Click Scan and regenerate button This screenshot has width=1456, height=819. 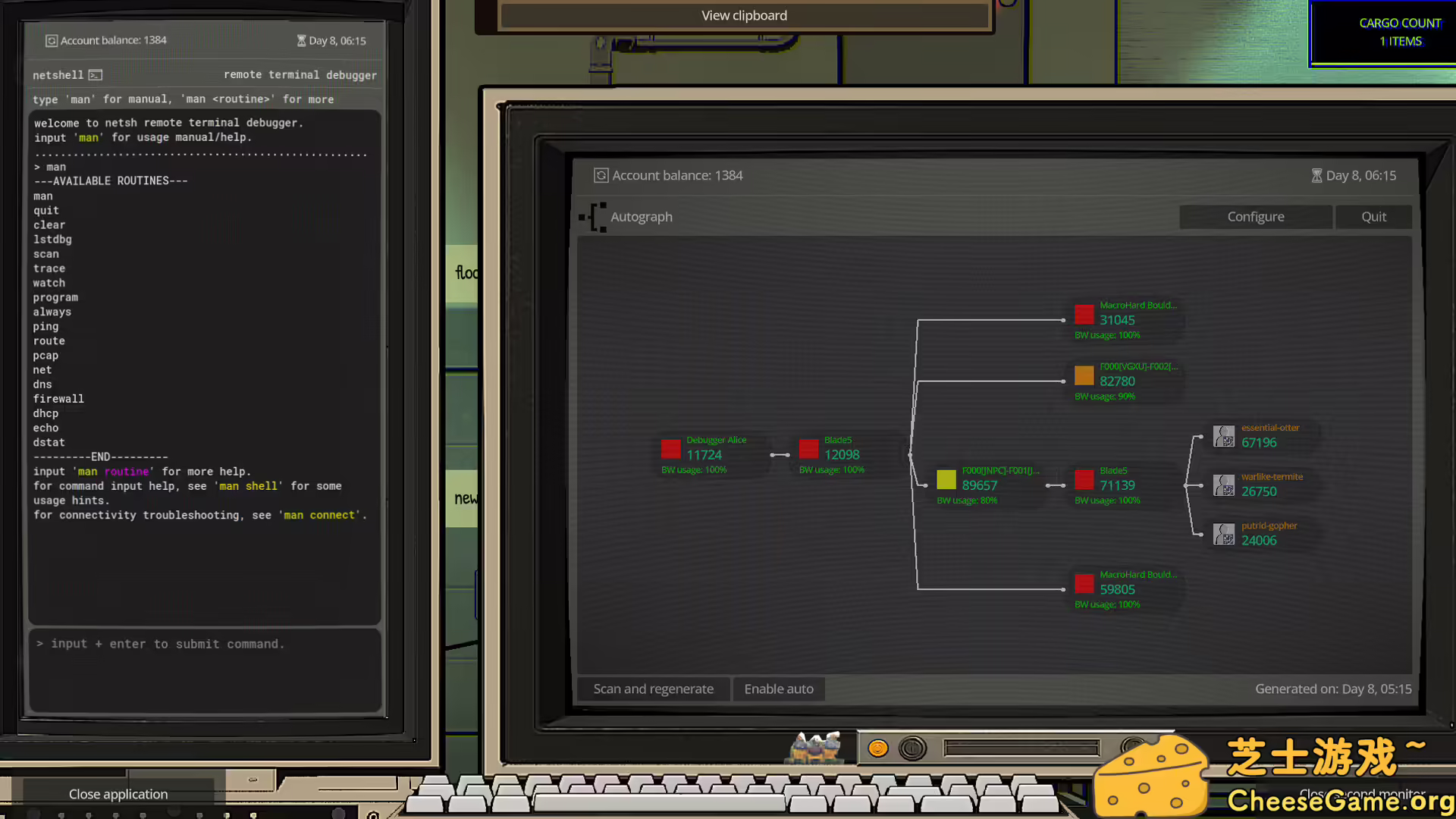(x=653, y=689)
